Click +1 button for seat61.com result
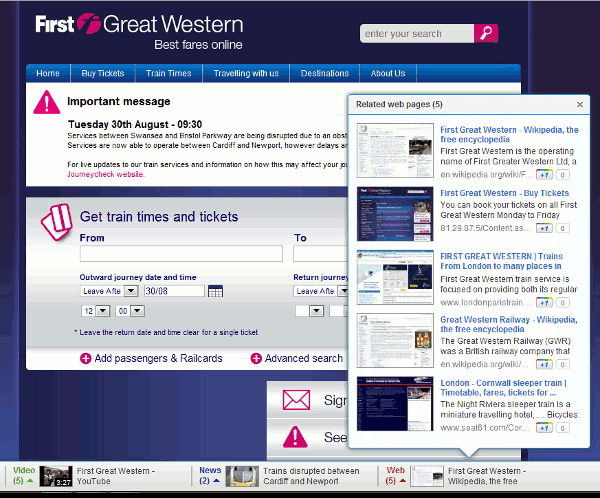The width and height of the screenshot is (600, 498). (544, 428)
